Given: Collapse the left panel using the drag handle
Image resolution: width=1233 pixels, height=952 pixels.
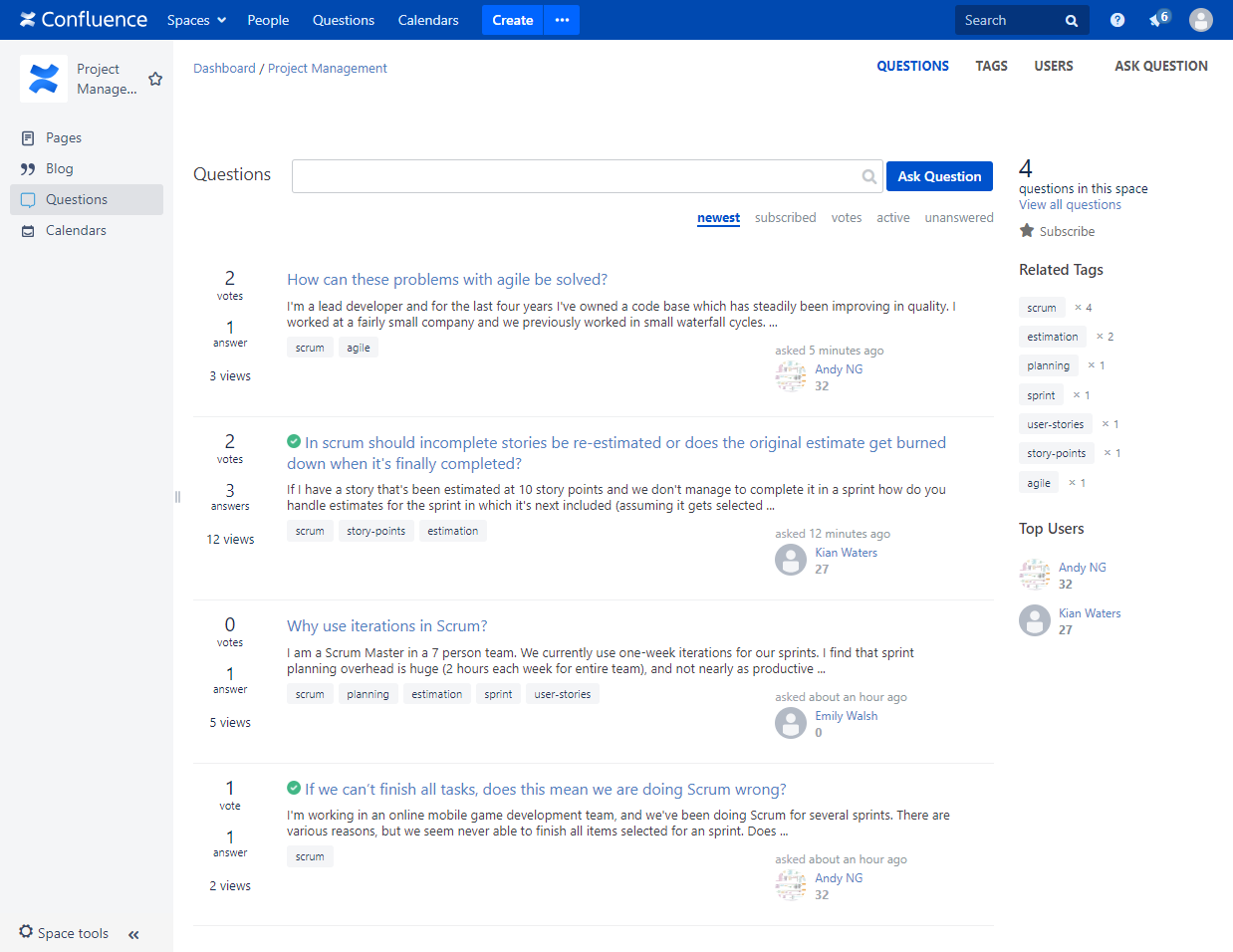Looking at the screenshot, I should point(176,496).
